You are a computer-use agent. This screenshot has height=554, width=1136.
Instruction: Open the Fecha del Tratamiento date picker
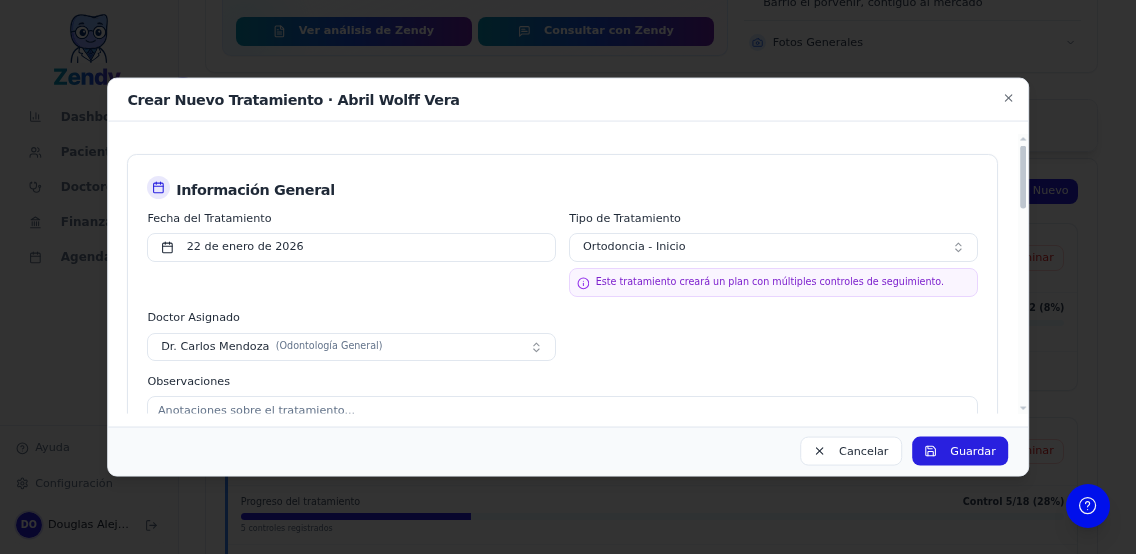click(x=351, y=247)
